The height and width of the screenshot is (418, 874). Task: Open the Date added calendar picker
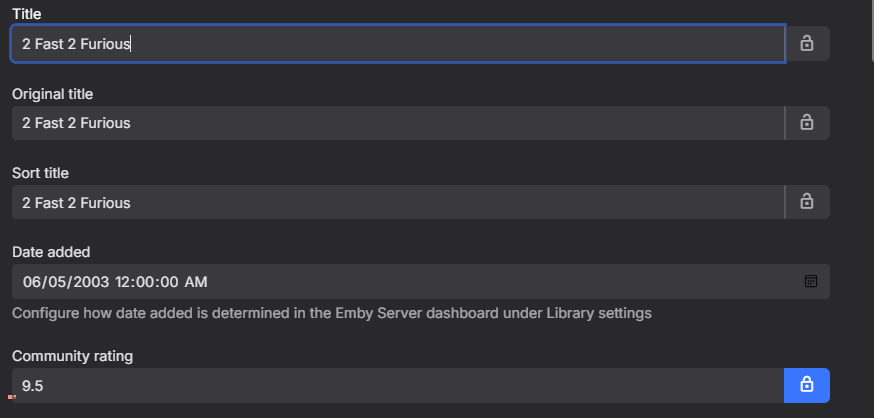tap(811, 281)
